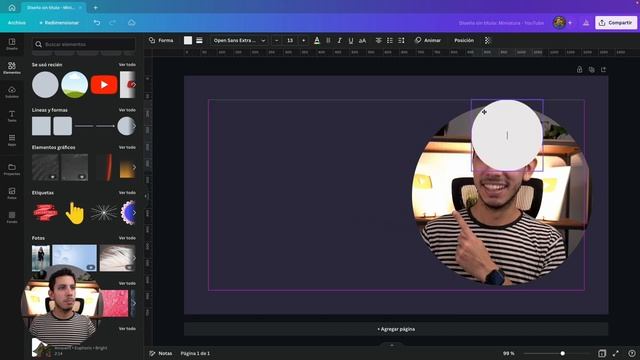Add the pink textured thumbnail
Screen dimensions: 640x360
pos(115,303)
